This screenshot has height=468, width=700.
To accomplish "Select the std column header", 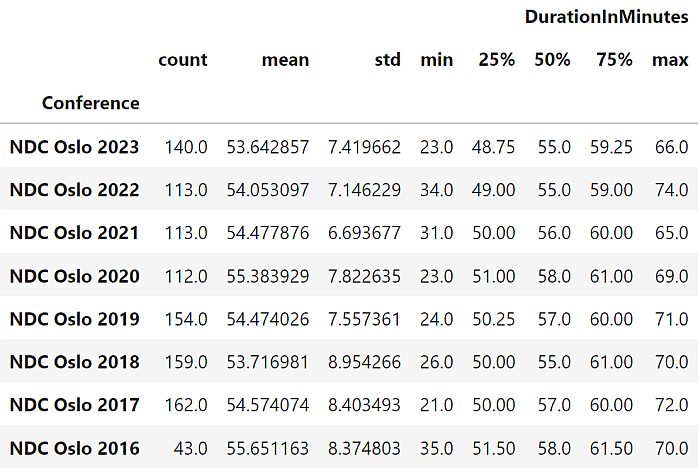I will click(388, 60).
